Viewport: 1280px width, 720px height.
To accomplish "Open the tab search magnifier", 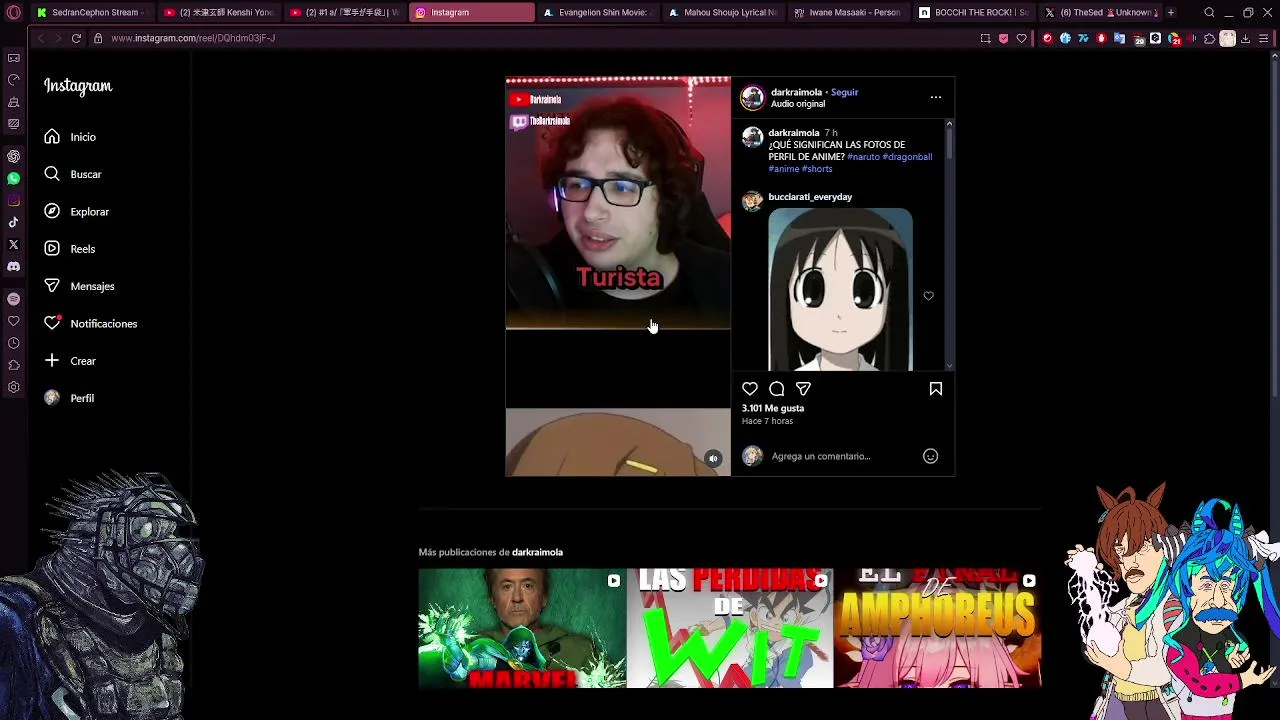I will click(x=1209, y=13).
